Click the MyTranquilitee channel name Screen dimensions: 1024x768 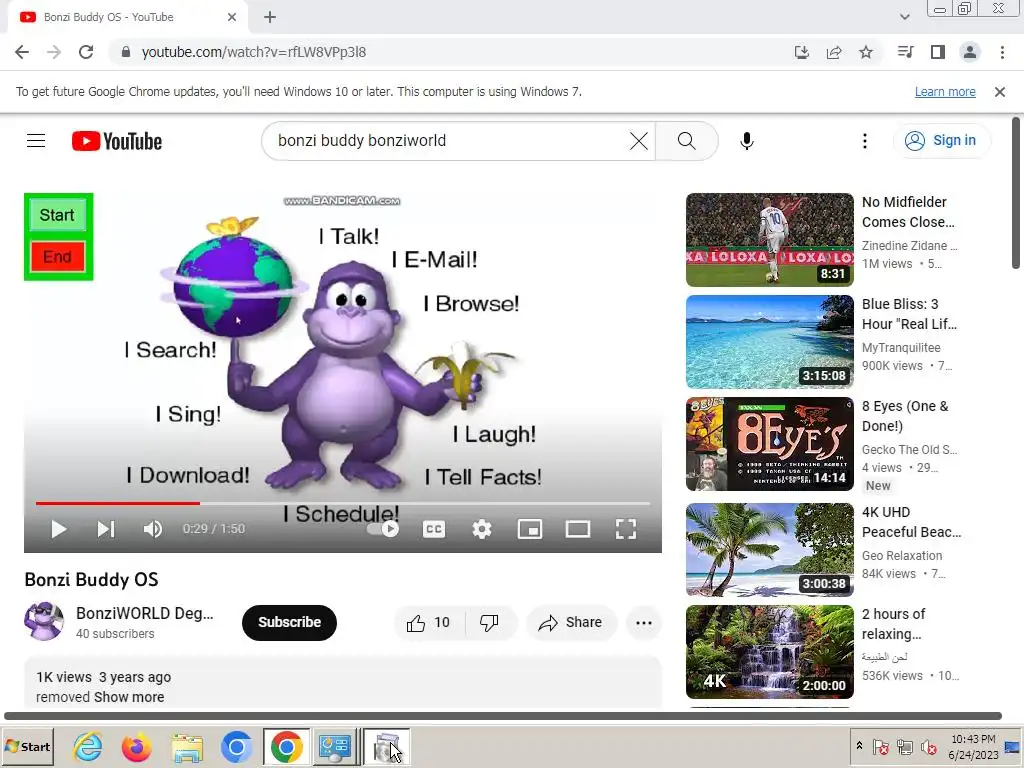[901, 347]
